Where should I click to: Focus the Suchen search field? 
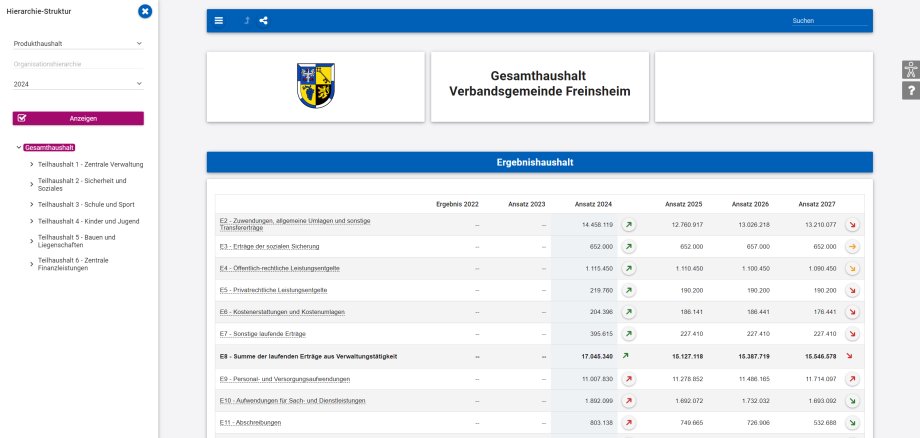click(x=829, y=21)
